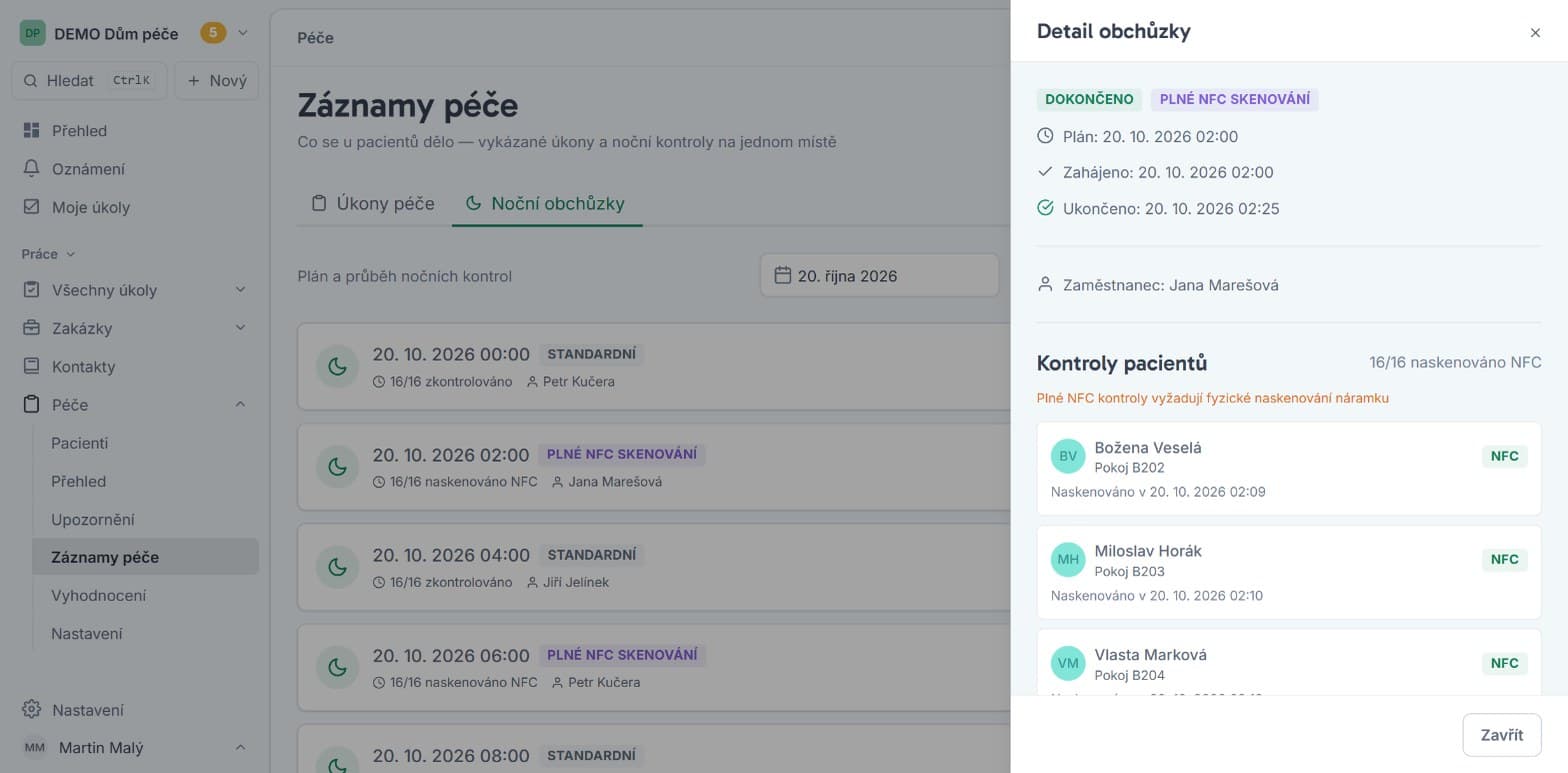Expand the Zakázky submenu chevron

click(x=240, y=328)
